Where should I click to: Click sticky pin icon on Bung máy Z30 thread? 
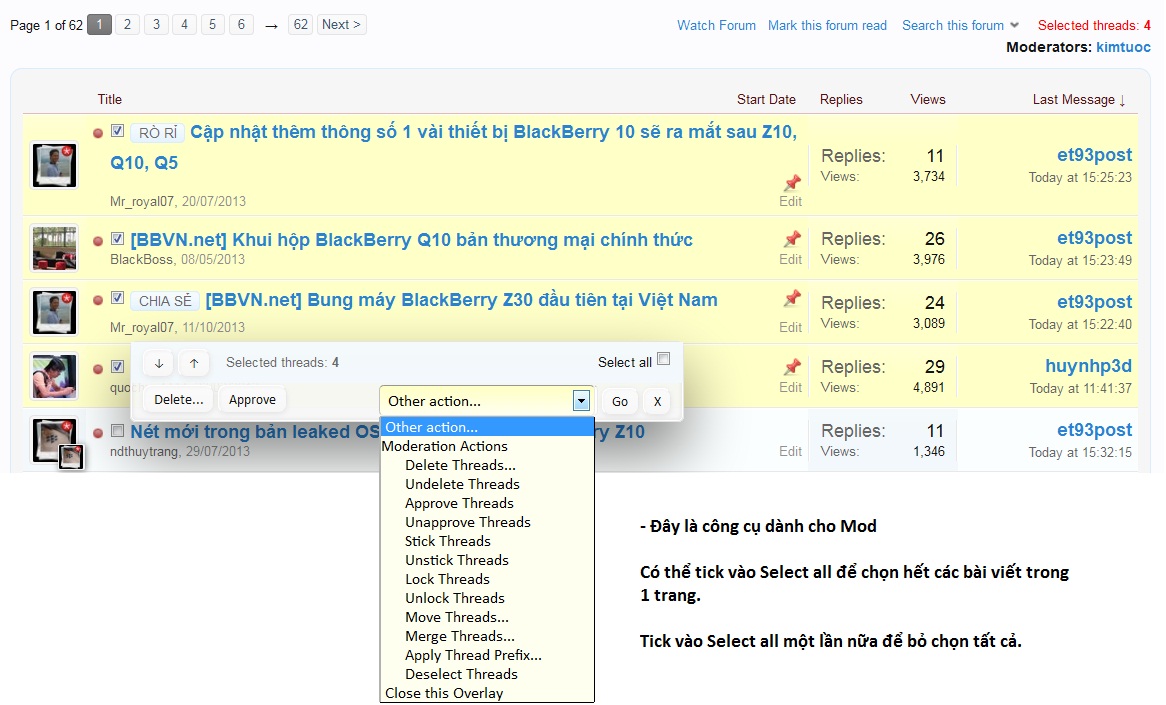pyautogui.click(x=792, y=298)
